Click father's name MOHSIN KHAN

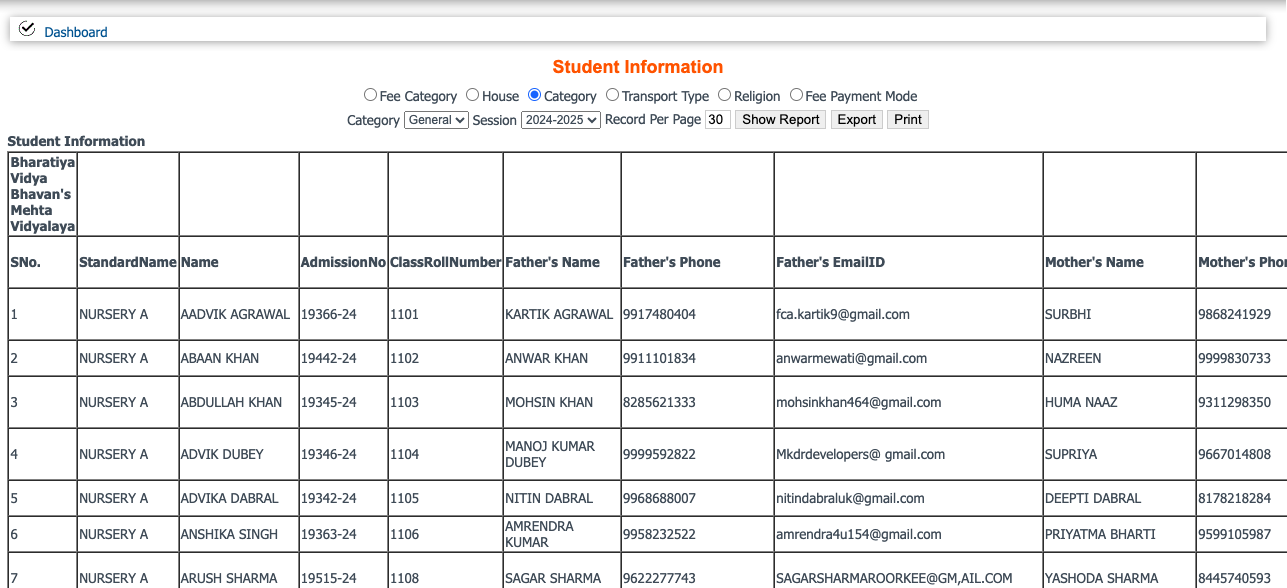click(x=549, y=402)
